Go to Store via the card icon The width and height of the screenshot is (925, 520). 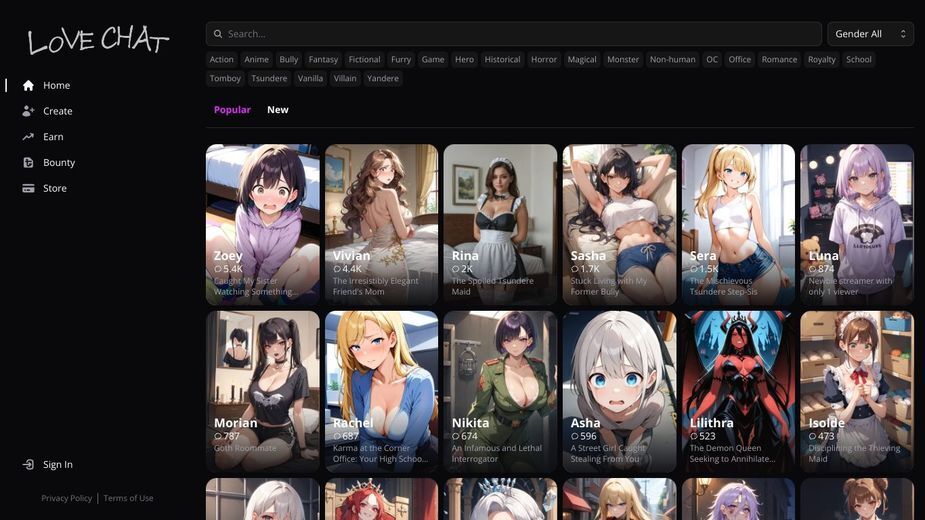(x=28, y=188)
